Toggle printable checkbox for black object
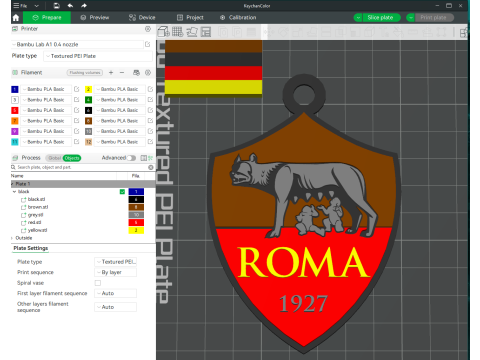The width and height of the screenshot is (480, 360). coord(122,192)
